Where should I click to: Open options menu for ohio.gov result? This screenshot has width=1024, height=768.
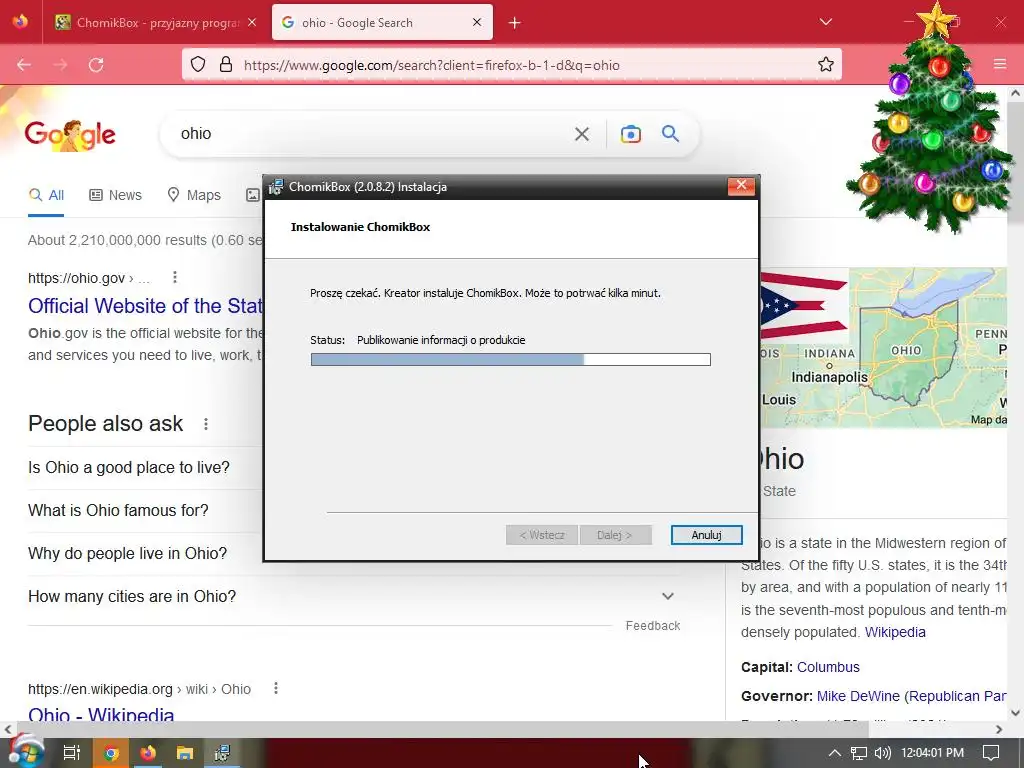click(174, 278)
